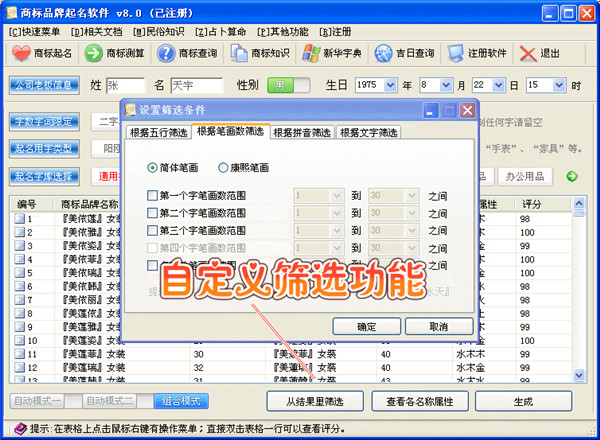
Task: Click the 姓 surname input field
Action: (125, 86)
